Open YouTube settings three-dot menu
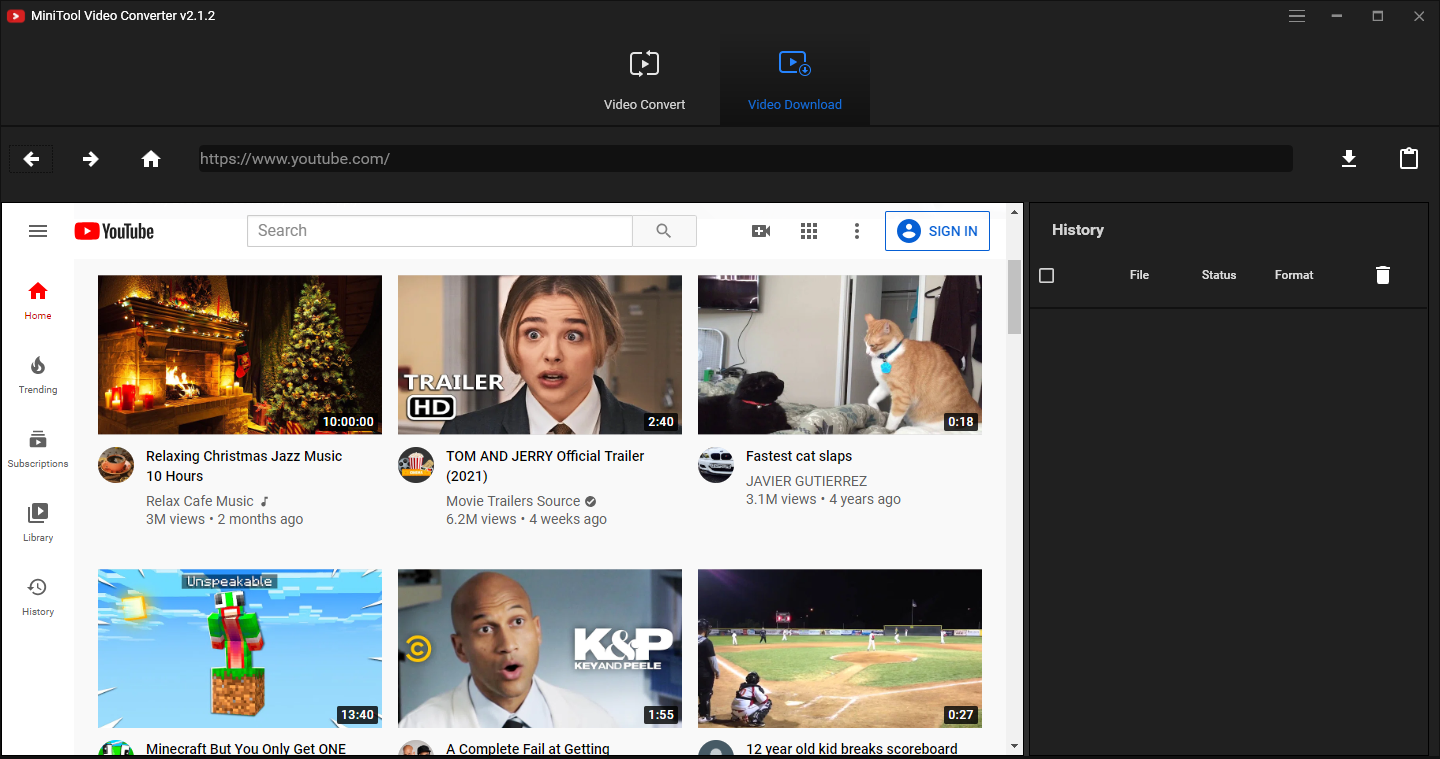The width and height of the screenshot is (1440, 759). pyautogui.click(x=857, y=231)
